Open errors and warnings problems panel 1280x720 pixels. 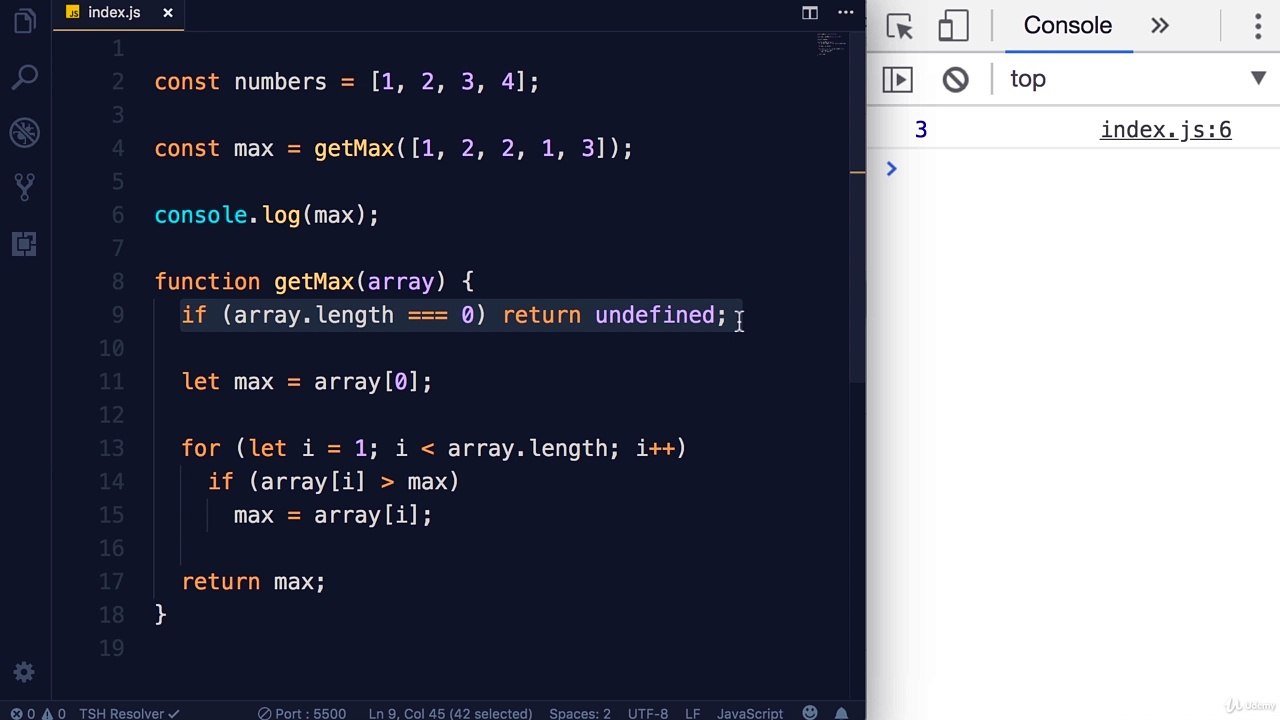pyautogui.click(x=38, y=713)
